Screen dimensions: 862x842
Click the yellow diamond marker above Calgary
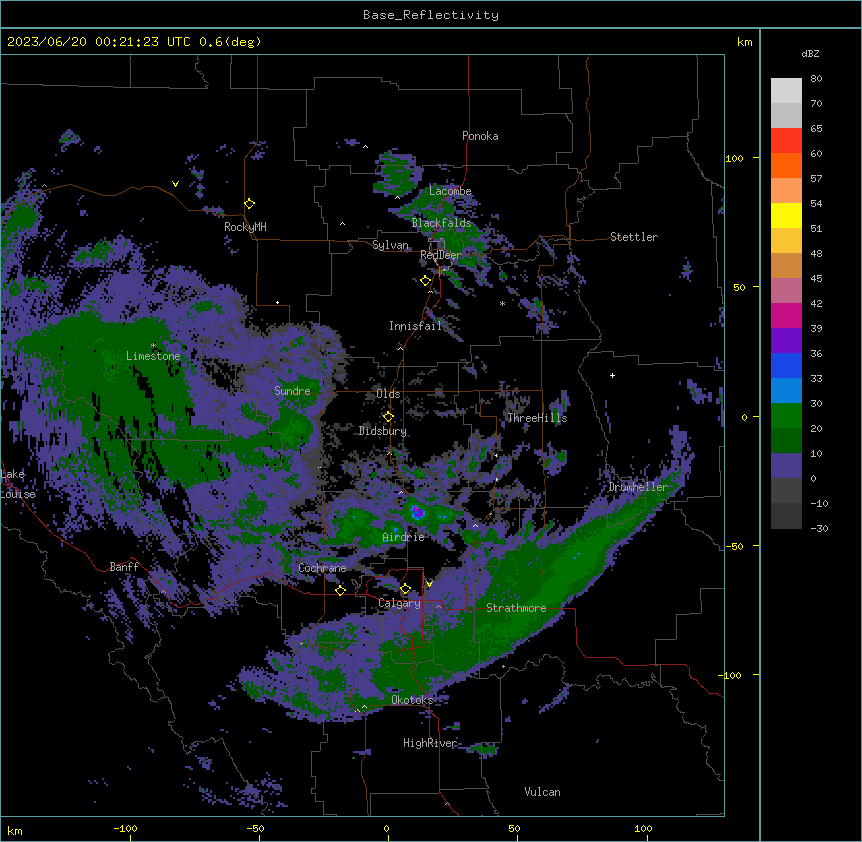tap(405, 589)
